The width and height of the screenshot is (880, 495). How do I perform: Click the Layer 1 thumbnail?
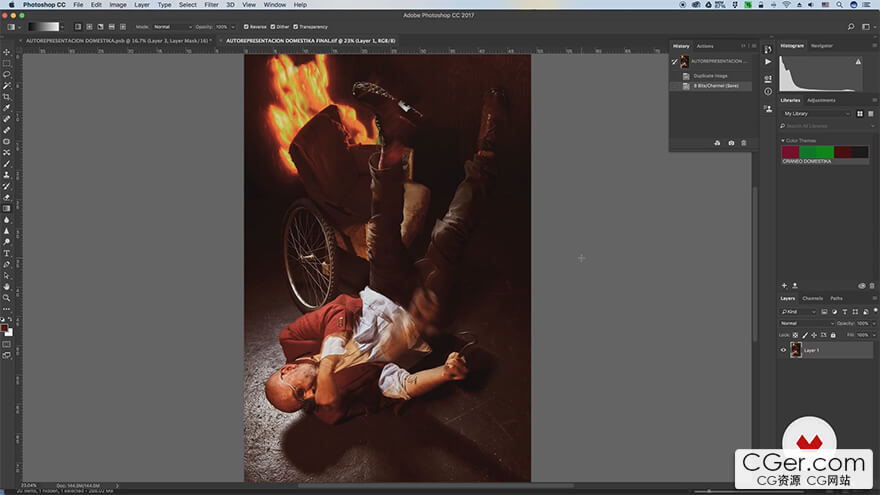click(796, 351)
